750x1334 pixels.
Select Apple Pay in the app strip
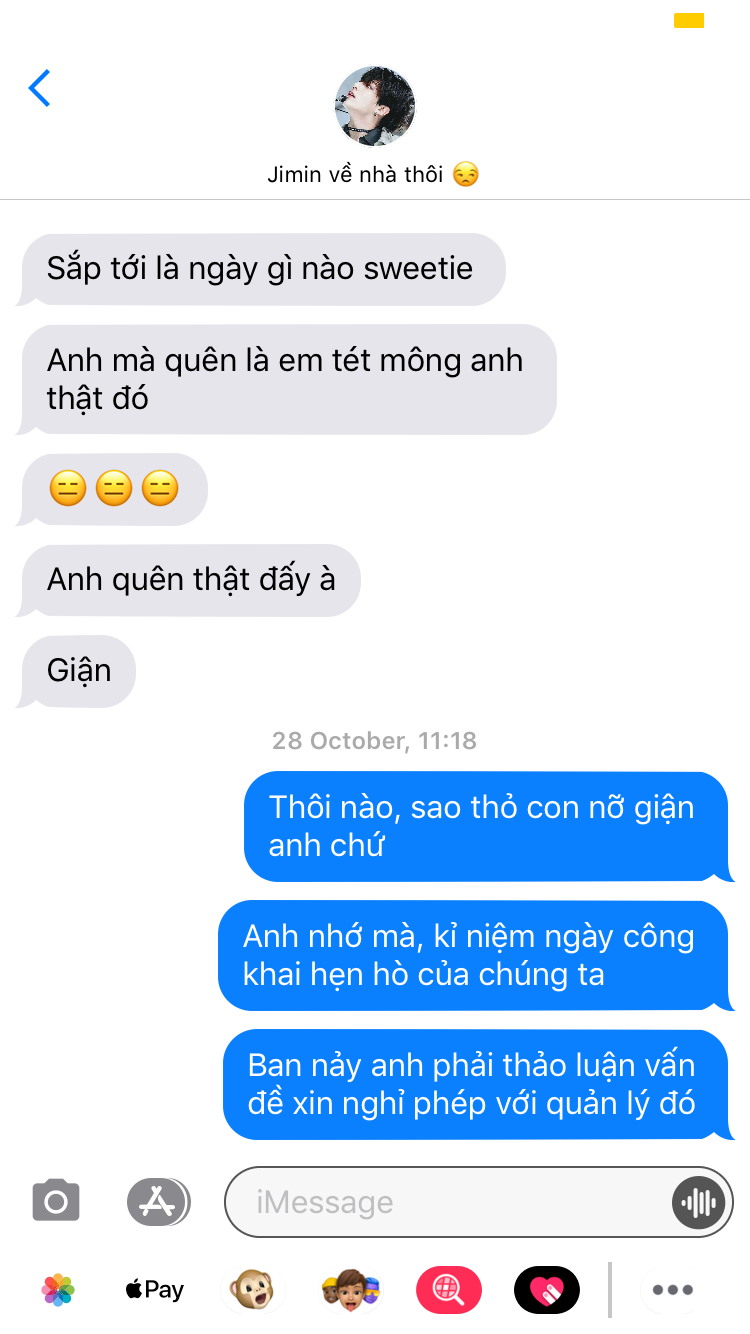coord(154,1290)
